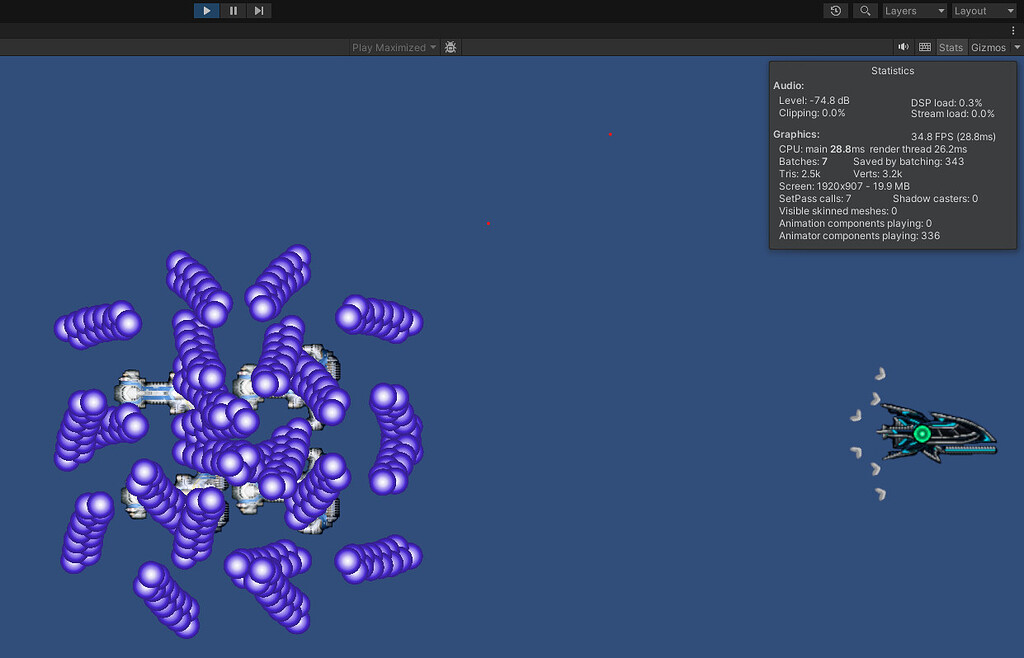
Task: Click the FPS reading in the Statistics panel
Action: coord(952,135)
